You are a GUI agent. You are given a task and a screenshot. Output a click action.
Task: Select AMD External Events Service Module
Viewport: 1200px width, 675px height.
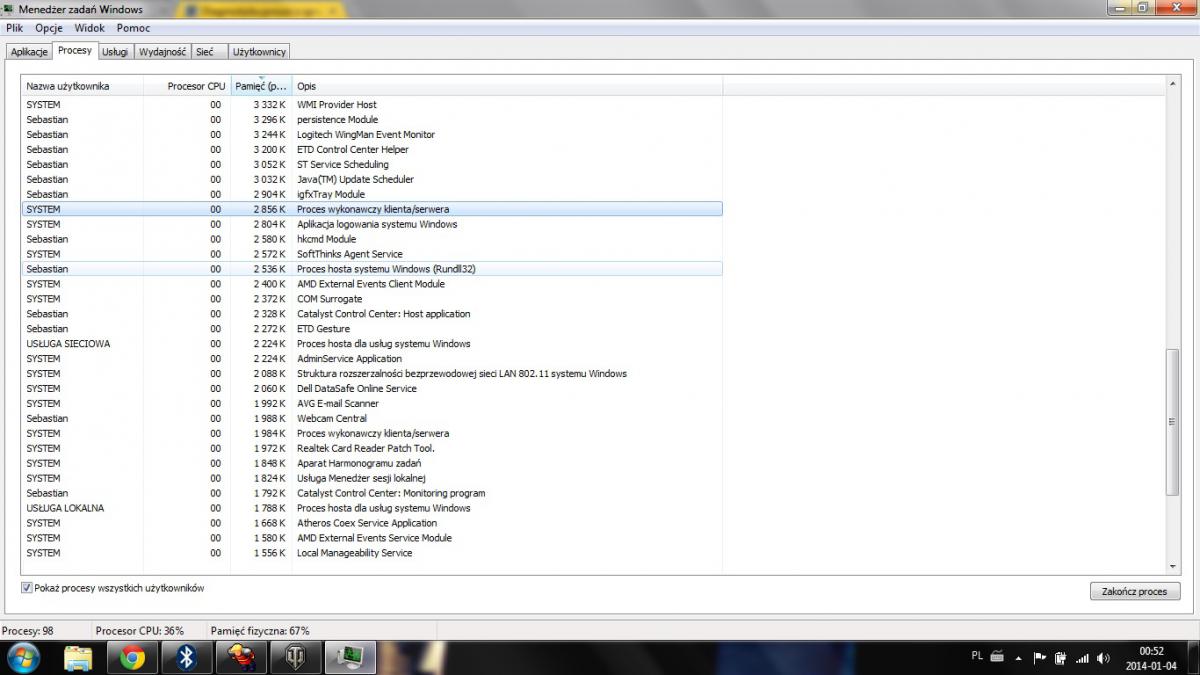[x=372, y=538]
